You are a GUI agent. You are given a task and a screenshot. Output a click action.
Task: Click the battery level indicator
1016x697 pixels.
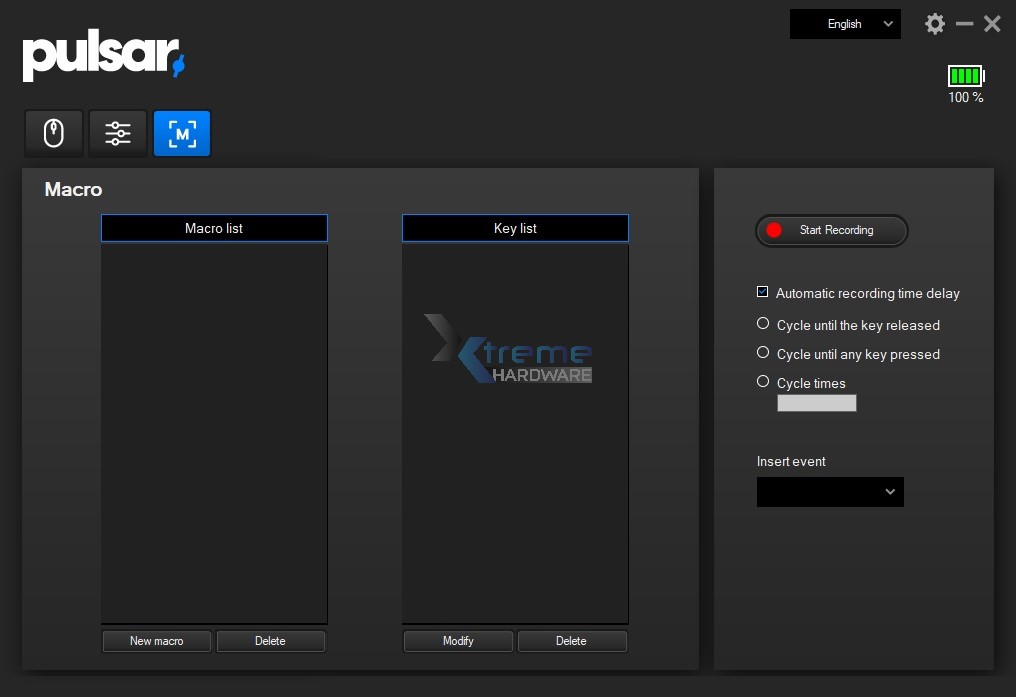tap(966, 76)
